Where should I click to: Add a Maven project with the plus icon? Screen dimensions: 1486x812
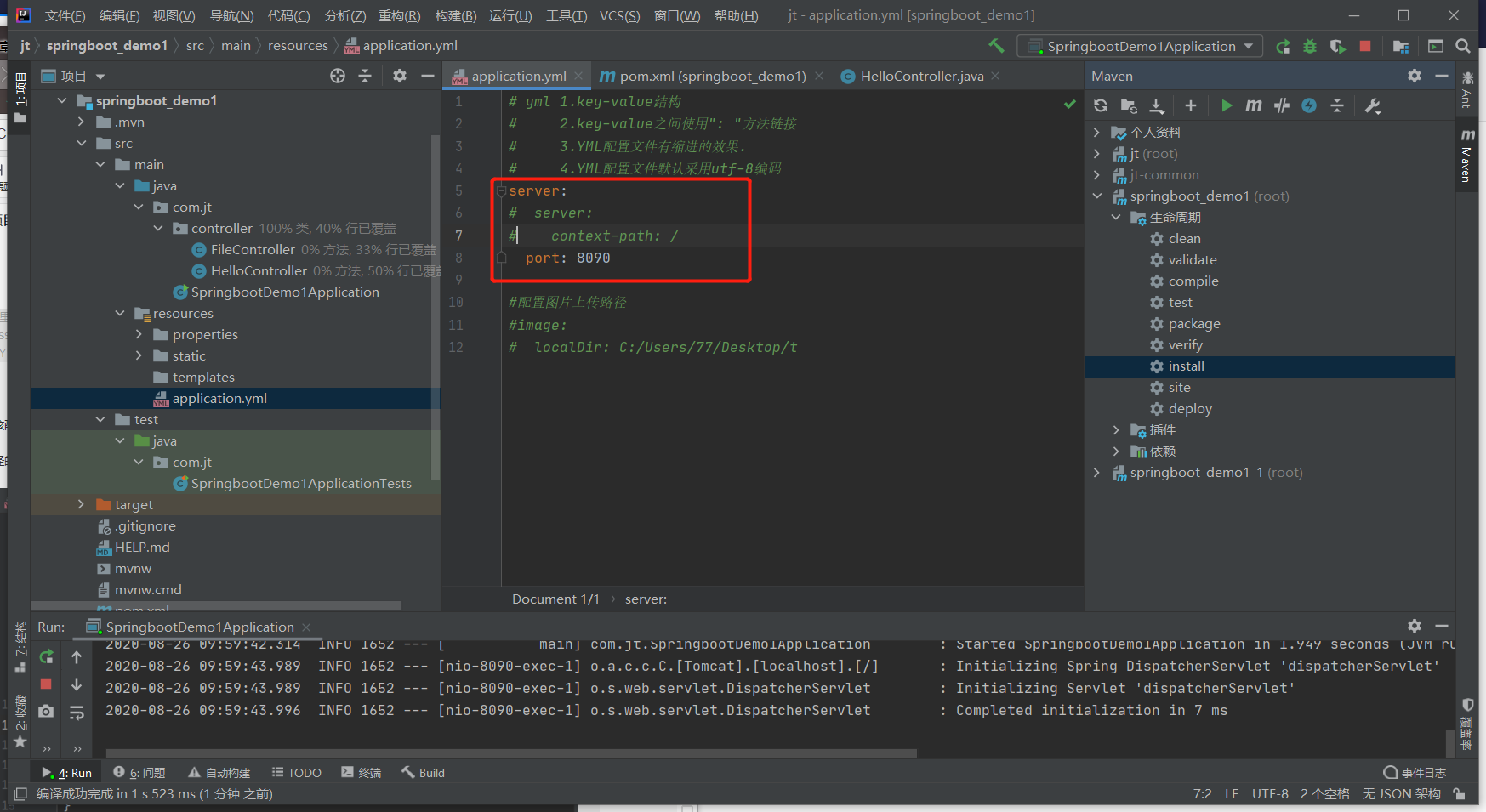pyautogui.click(x=1191, y=105)
